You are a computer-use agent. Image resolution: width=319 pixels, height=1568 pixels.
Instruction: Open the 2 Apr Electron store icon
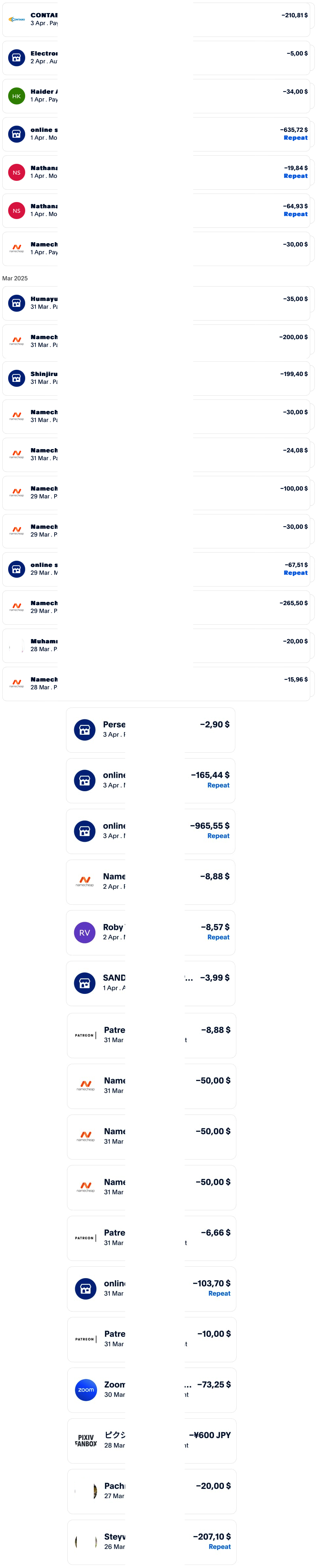[x=16, y=58]
